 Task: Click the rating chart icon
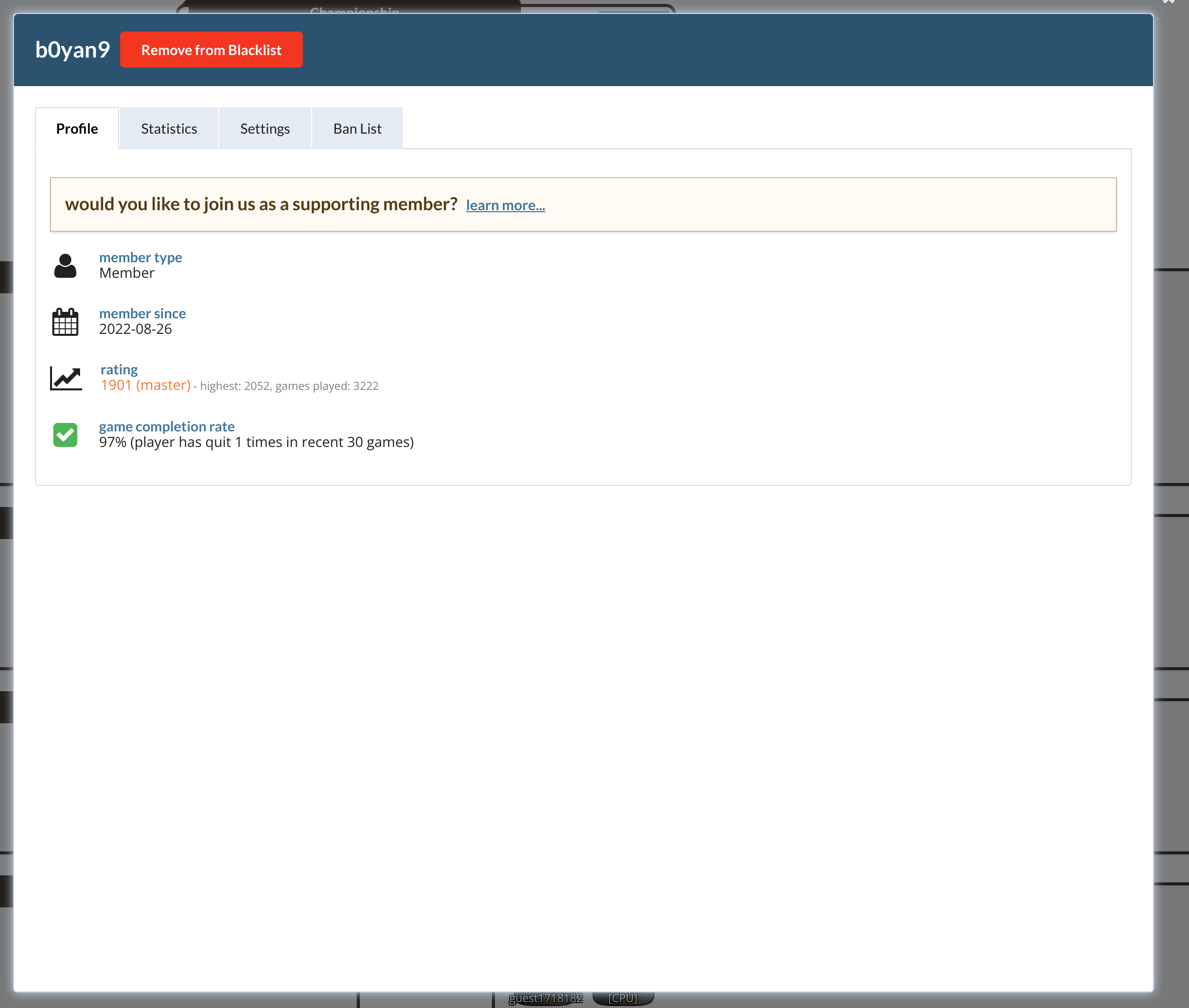66,378
